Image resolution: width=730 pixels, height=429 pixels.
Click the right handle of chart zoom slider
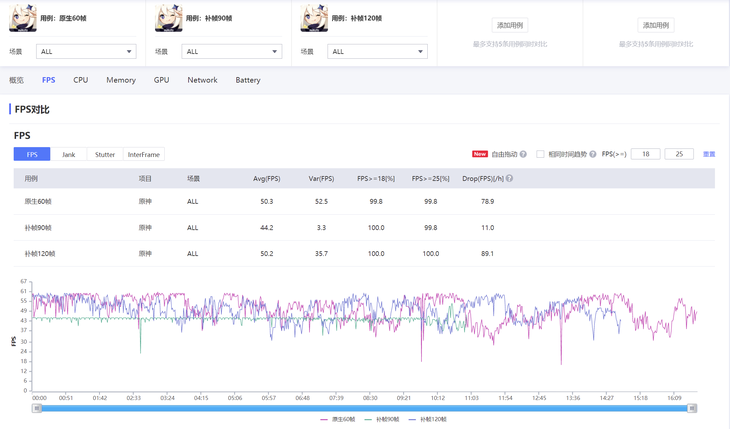pyautogui.click(x=692, y=408)
